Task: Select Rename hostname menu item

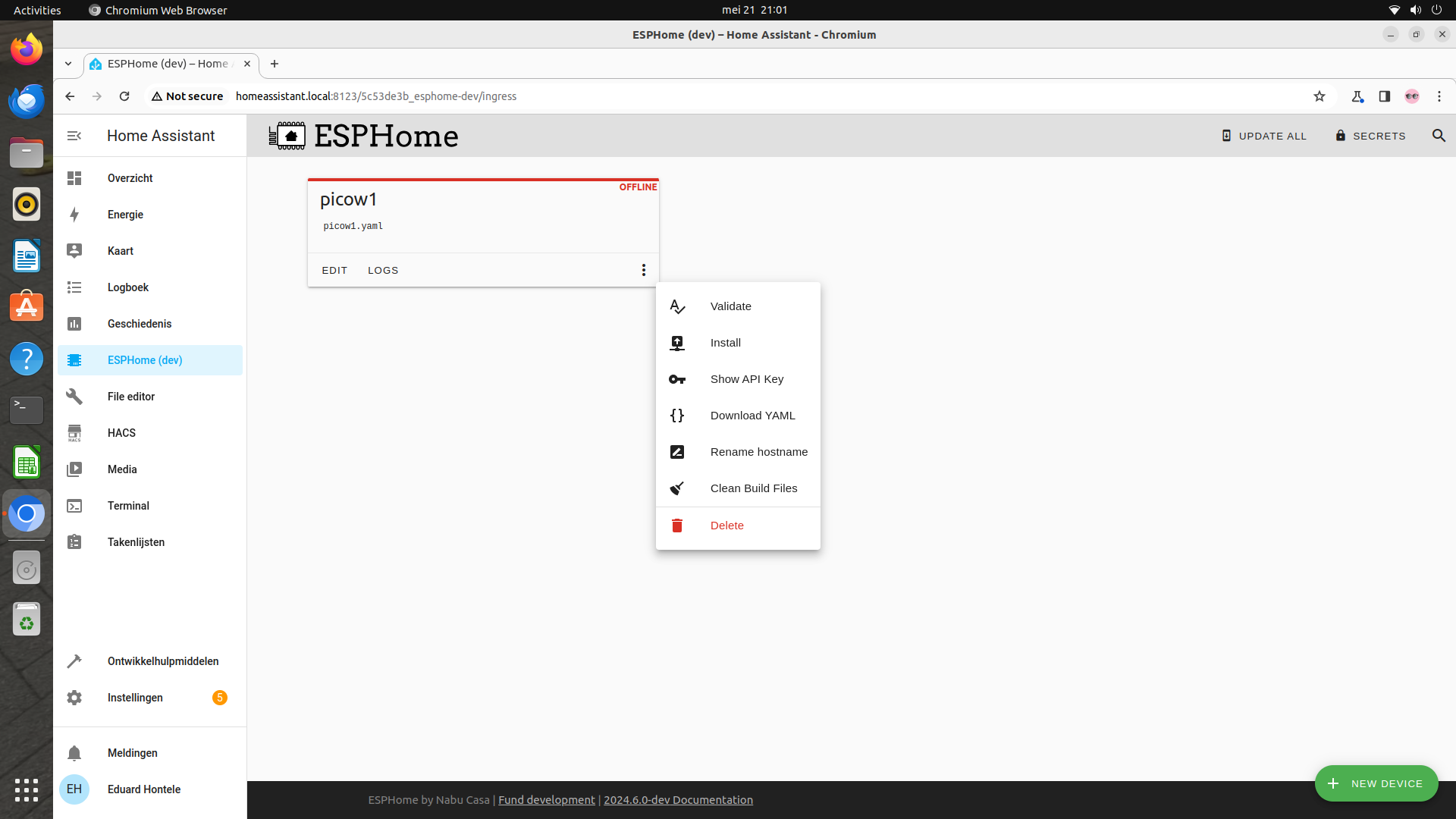Action: pos(738,452)
